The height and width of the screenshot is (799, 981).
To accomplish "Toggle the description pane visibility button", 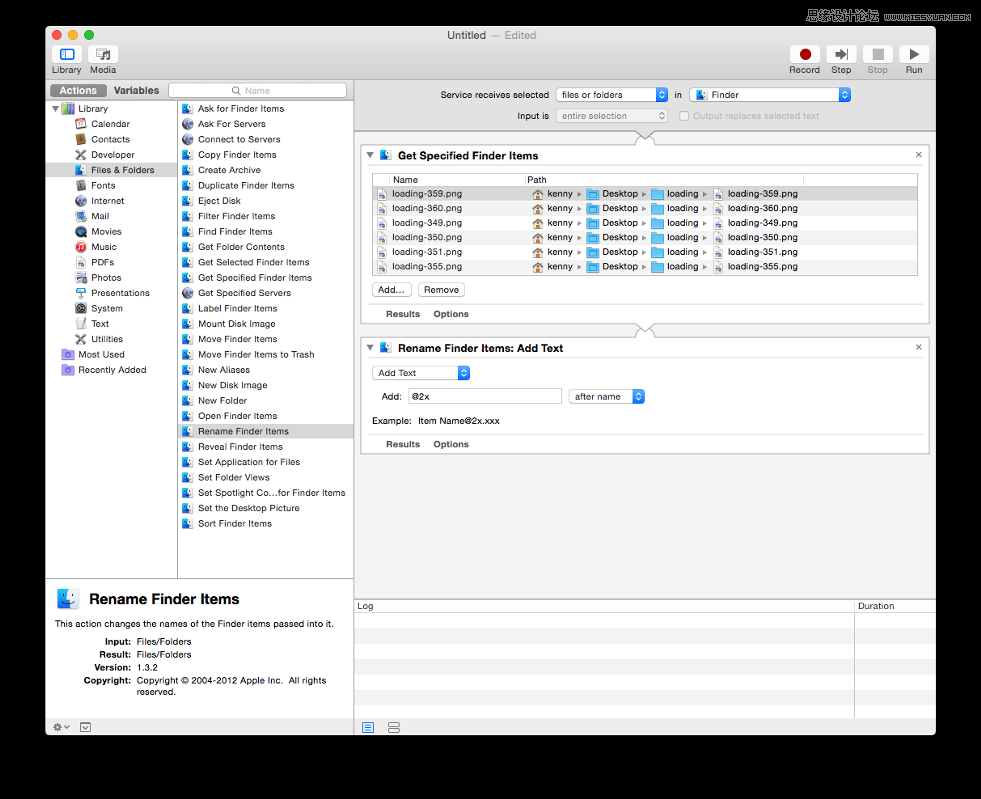I will [86, 727].
